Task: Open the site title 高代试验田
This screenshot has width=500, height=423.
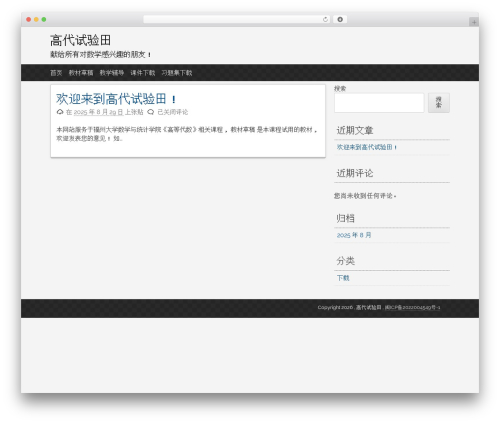Action: [x=80, y=40]
